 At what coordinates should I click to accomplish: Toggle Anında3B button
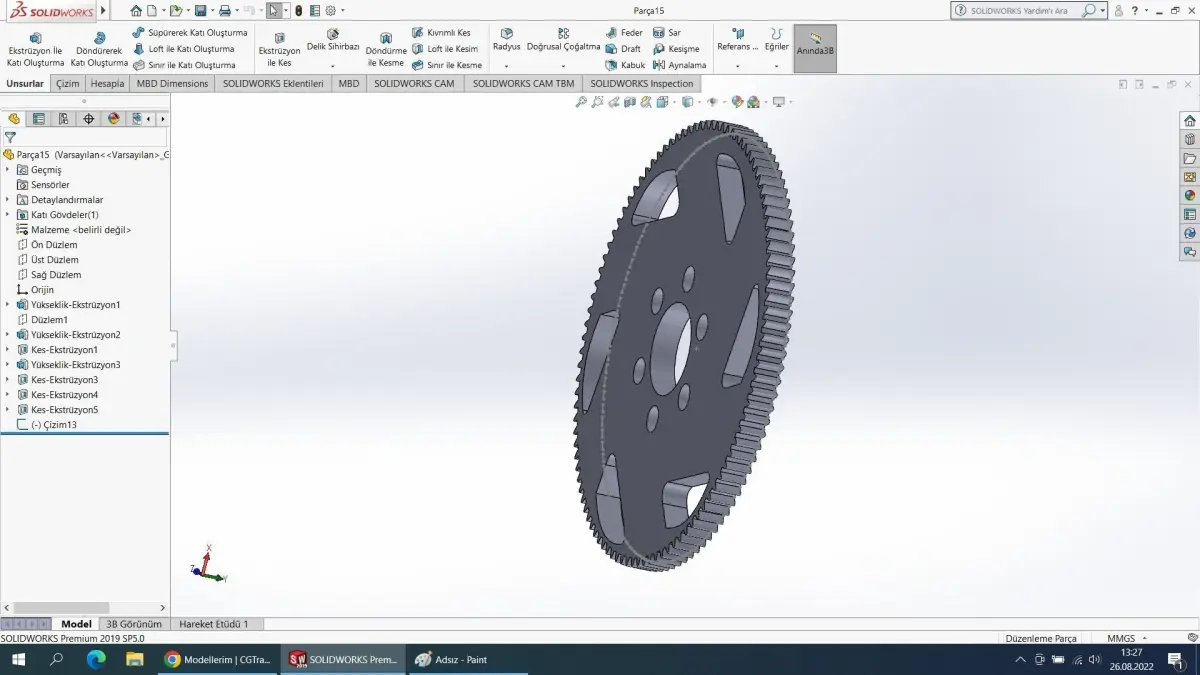coord(815,48)
